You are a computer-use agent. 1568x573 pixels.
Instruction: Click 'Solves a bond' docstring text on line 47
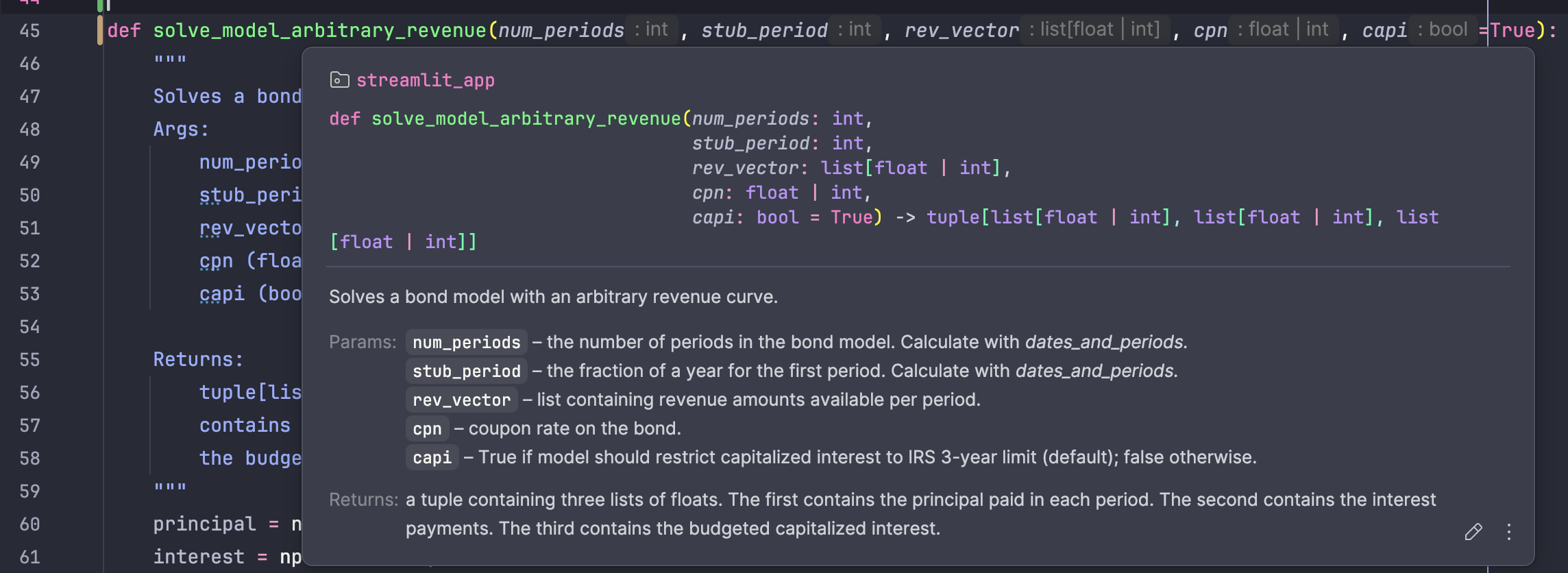[x=227, y=96]
